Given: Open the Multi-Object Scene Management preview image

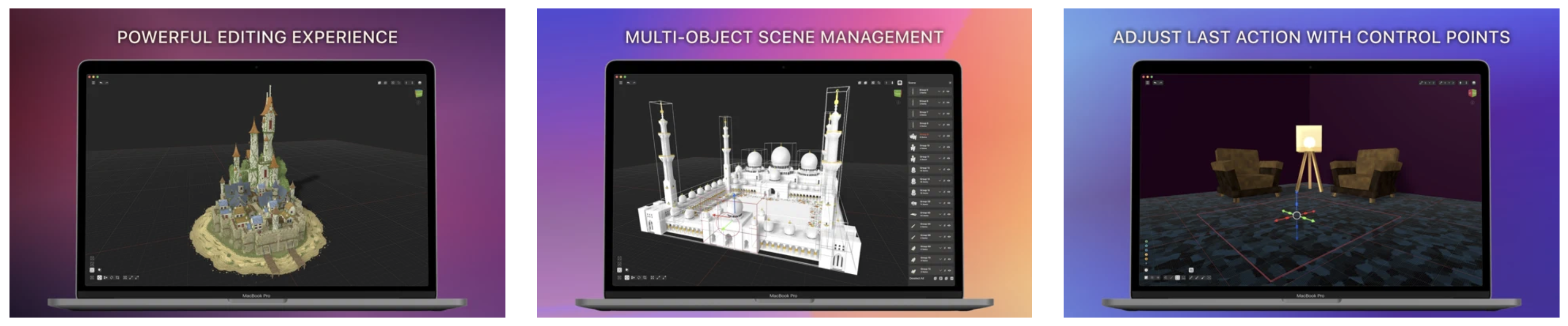Looking at the screenshot, I should pyautogui.click(x=784, y=163).
